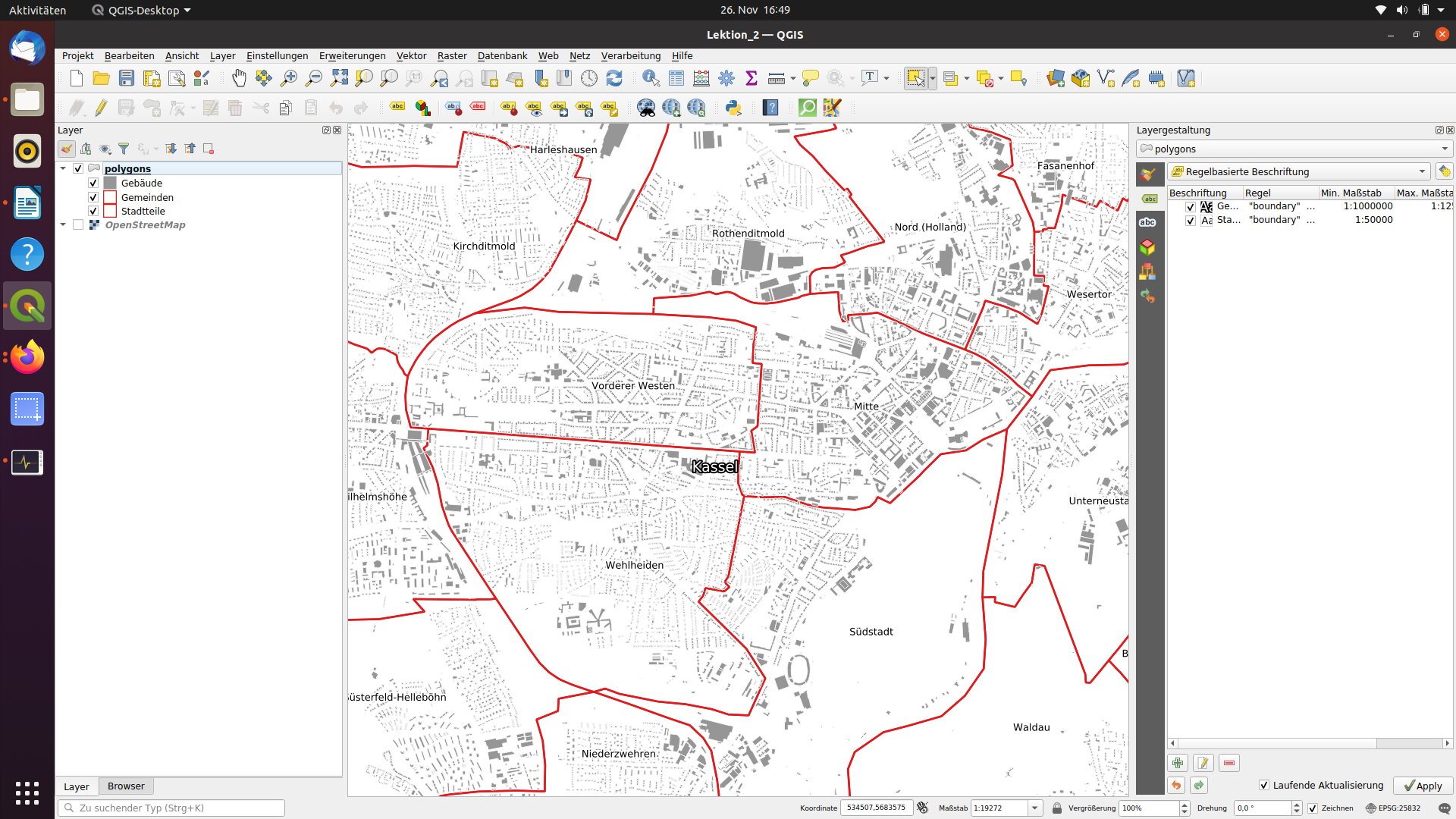Open the Data Source Manager icon

click(x=1056, y=78)
